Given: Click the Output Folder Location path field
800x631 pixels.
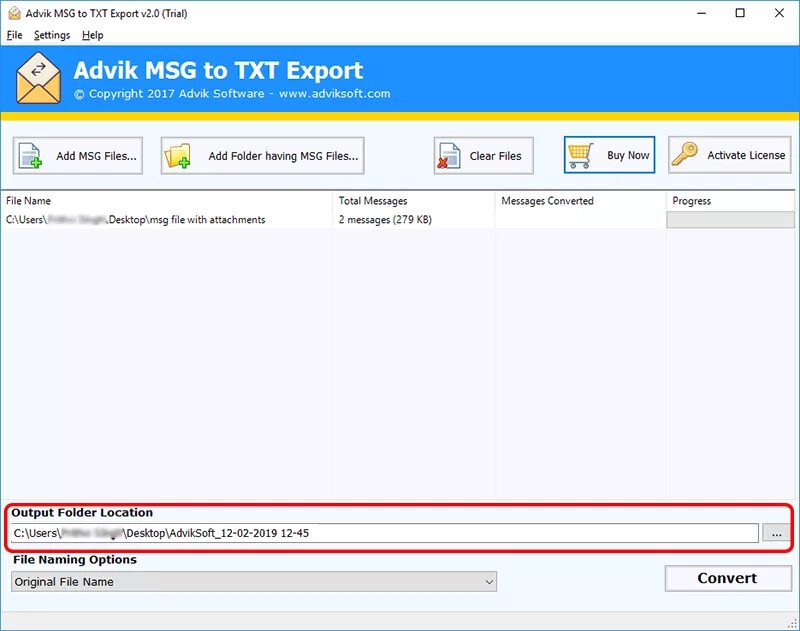Looking at the screenshot, I should (384, 533).
